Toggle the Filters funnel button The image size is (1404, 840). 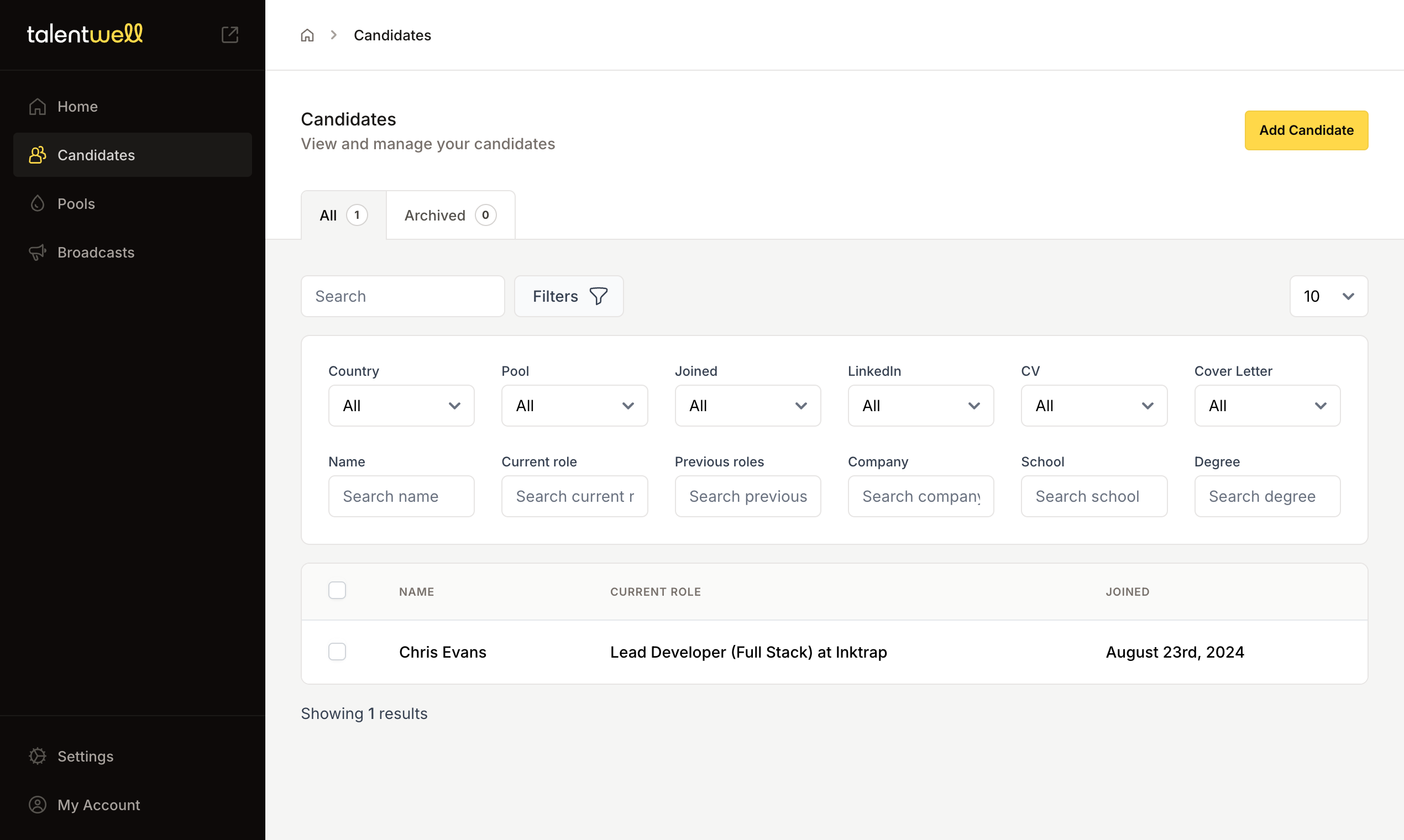(568, 296)
